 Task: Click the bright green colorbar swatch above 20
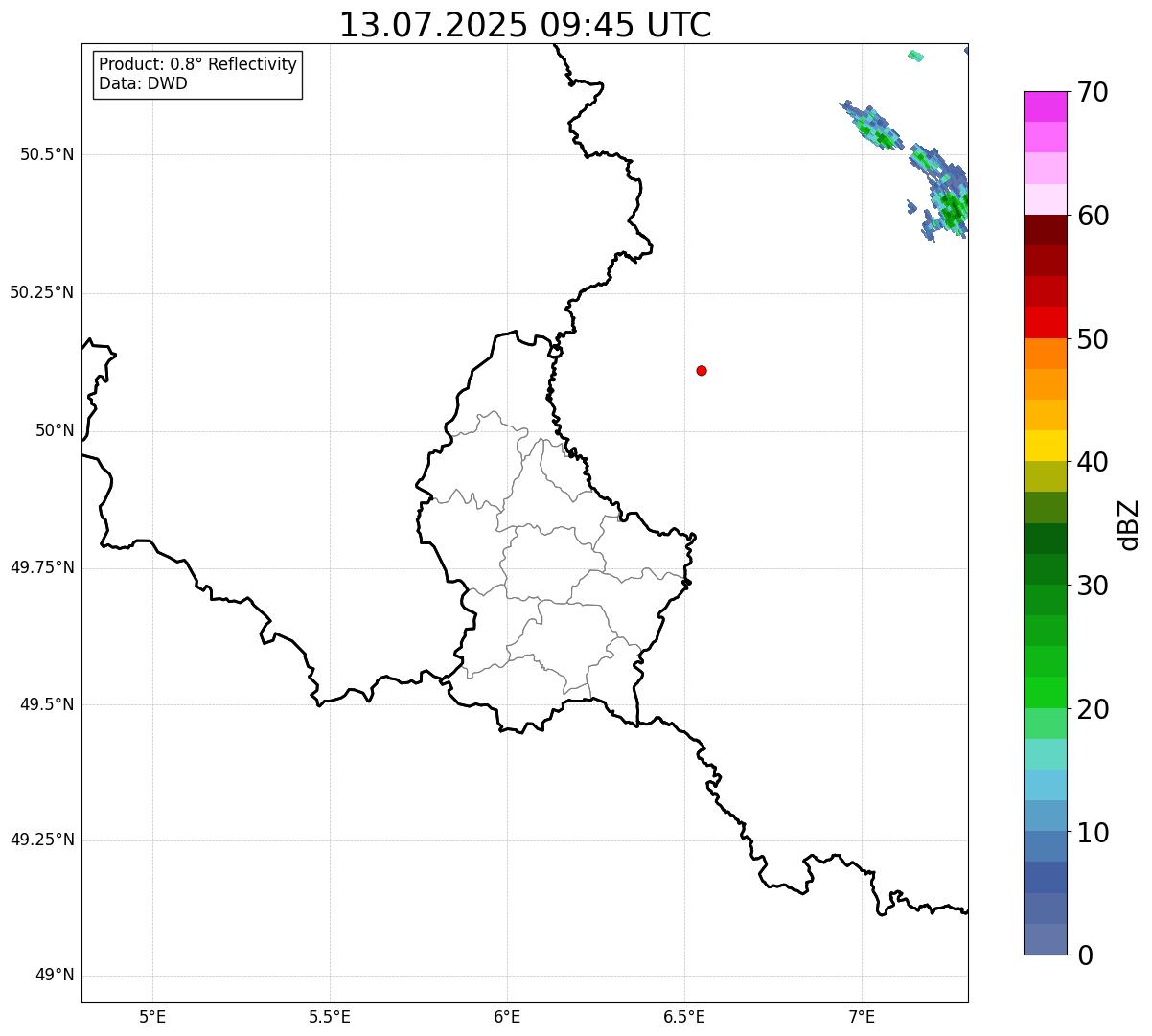(1046, 692)
